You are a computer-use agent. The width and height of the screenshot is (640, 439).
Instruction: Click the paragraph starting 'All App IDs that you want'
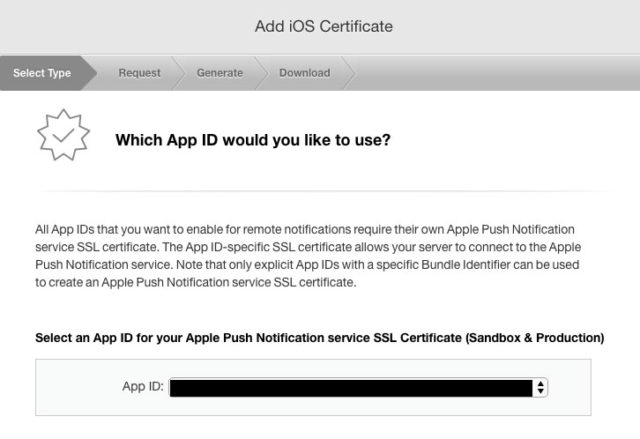click(x=308, y=256)
